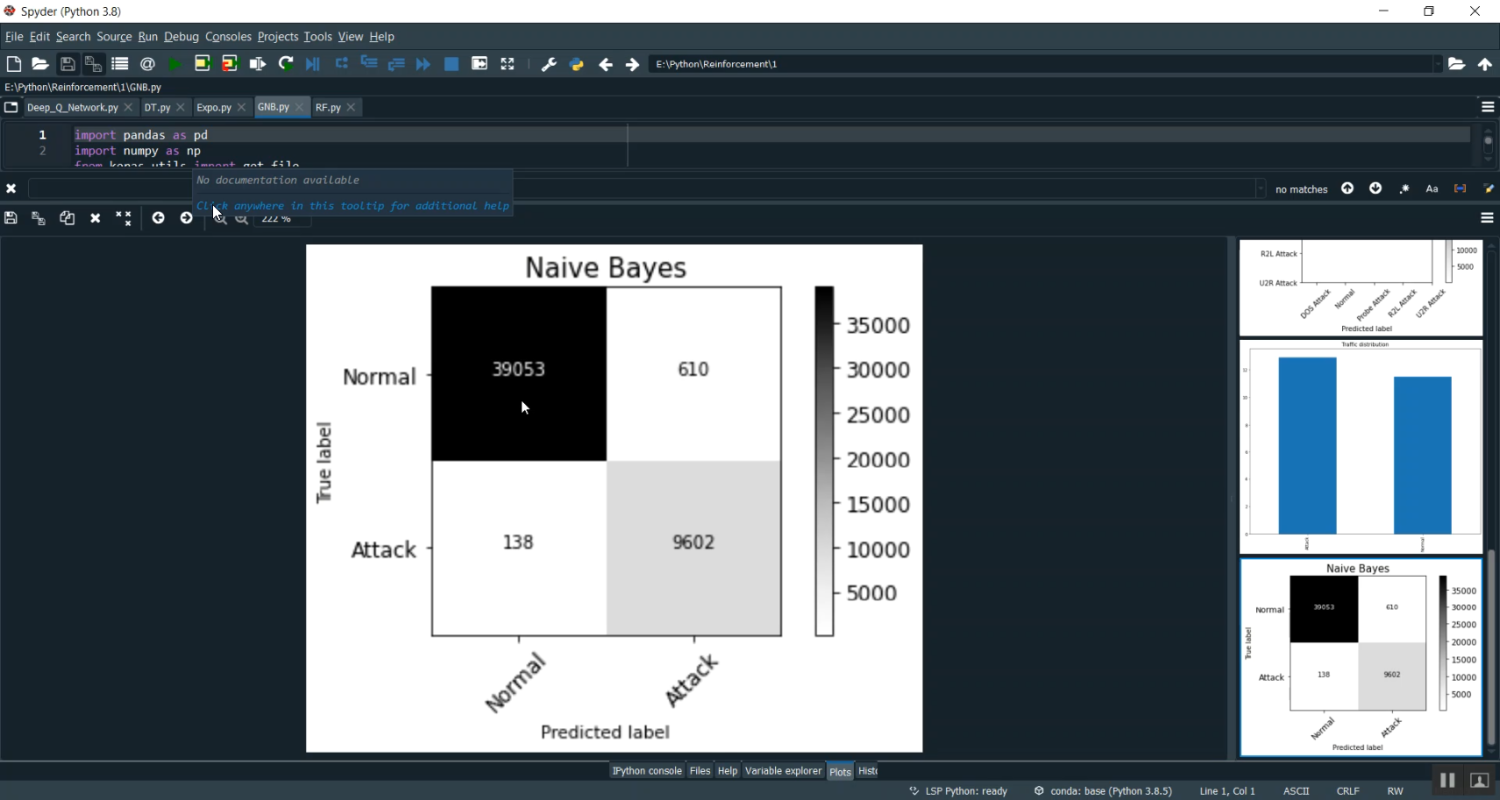Open Spyder preferences with the wrench icon
Screen dimensions: 1500x800
(548, 63)
